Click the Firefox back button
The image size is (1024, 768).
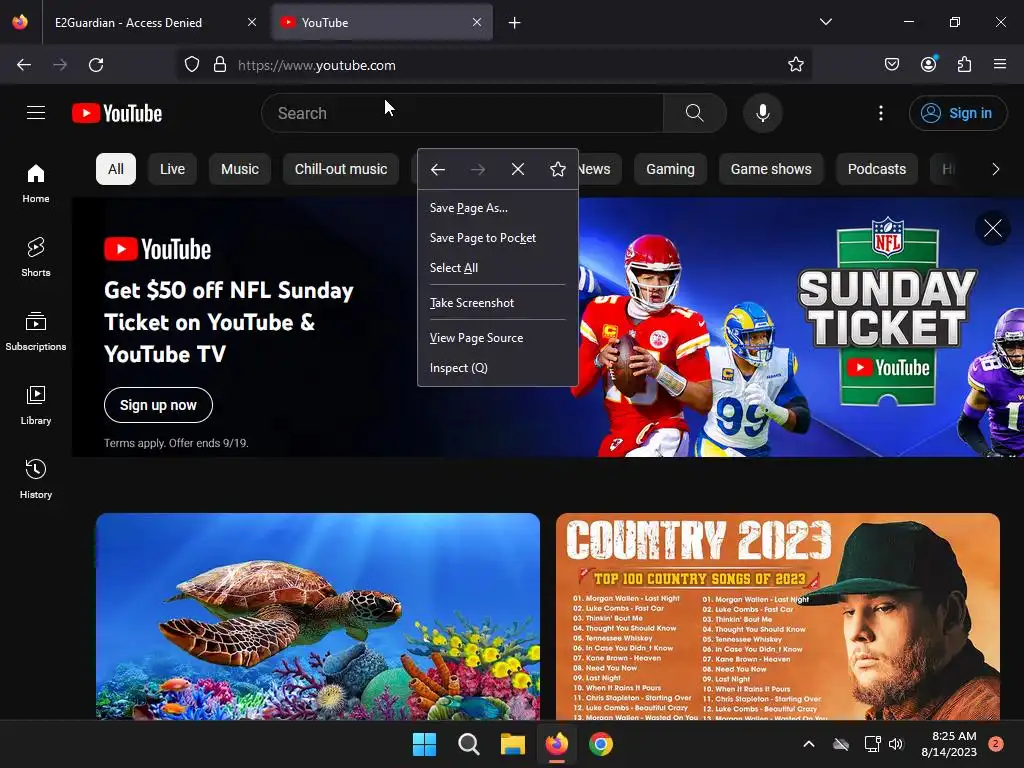pos(24,65)
